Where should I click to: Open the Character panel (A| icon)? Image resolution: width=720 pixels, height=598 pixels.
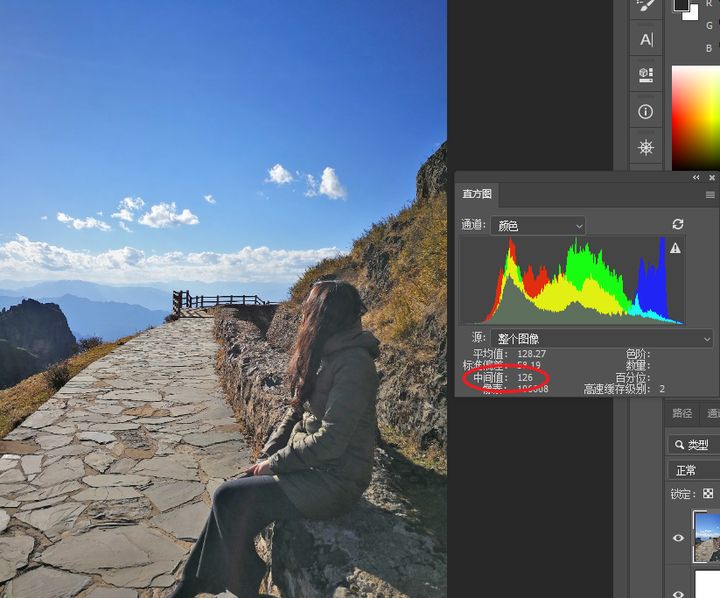646,40
